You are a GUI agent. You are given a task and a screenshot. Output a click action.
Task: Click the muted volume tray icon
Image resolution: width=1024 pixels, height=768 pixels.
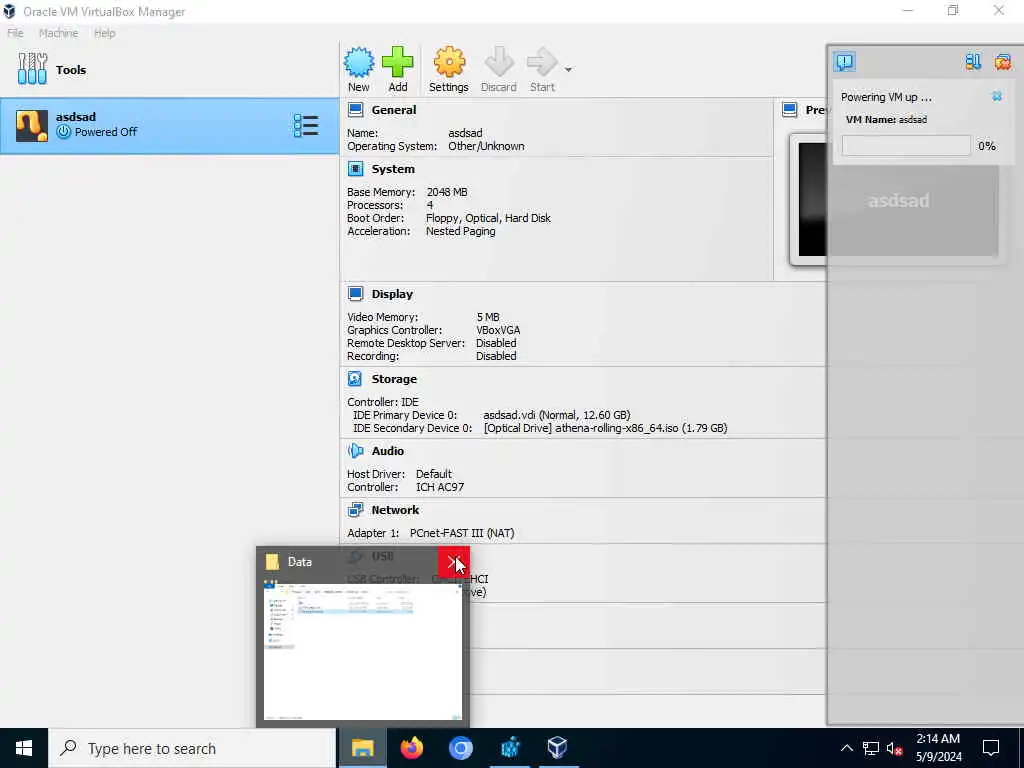(894, 748)
